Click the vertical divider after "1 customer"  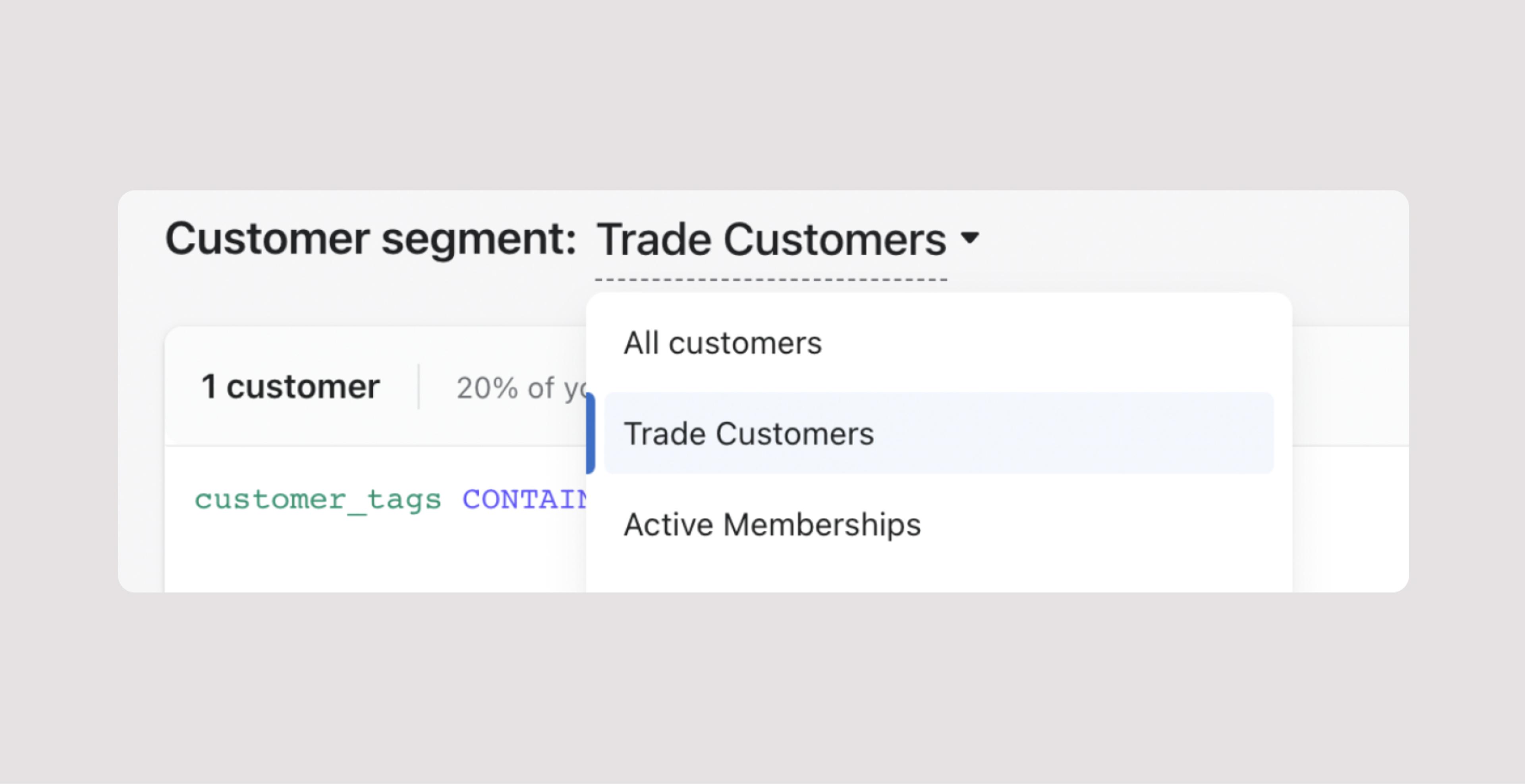(x=419, y=387)
